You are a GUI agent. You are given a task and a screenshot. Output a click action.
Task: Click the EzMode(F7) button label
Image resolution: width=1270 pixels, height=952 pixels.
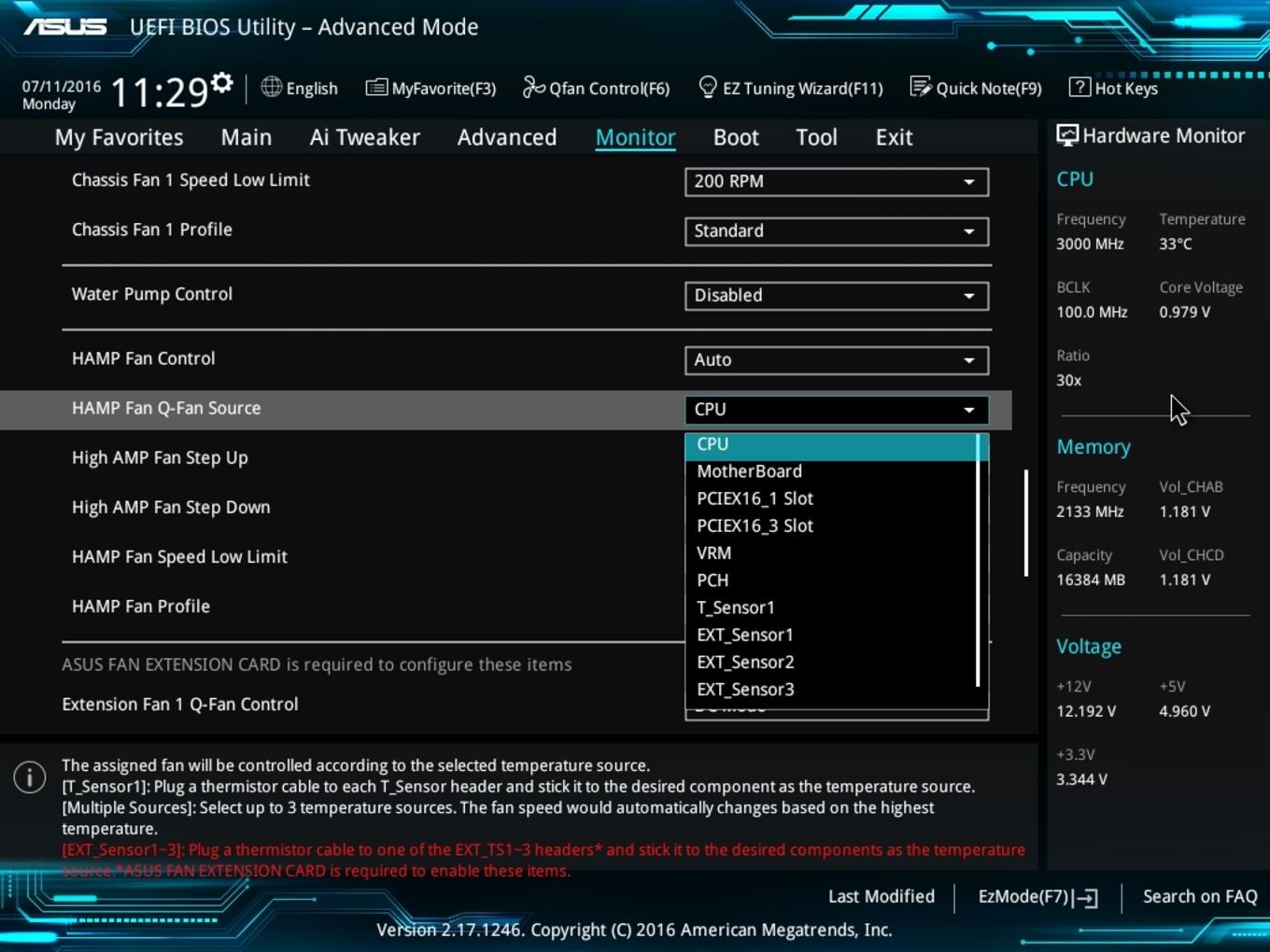click(1023, 897)
